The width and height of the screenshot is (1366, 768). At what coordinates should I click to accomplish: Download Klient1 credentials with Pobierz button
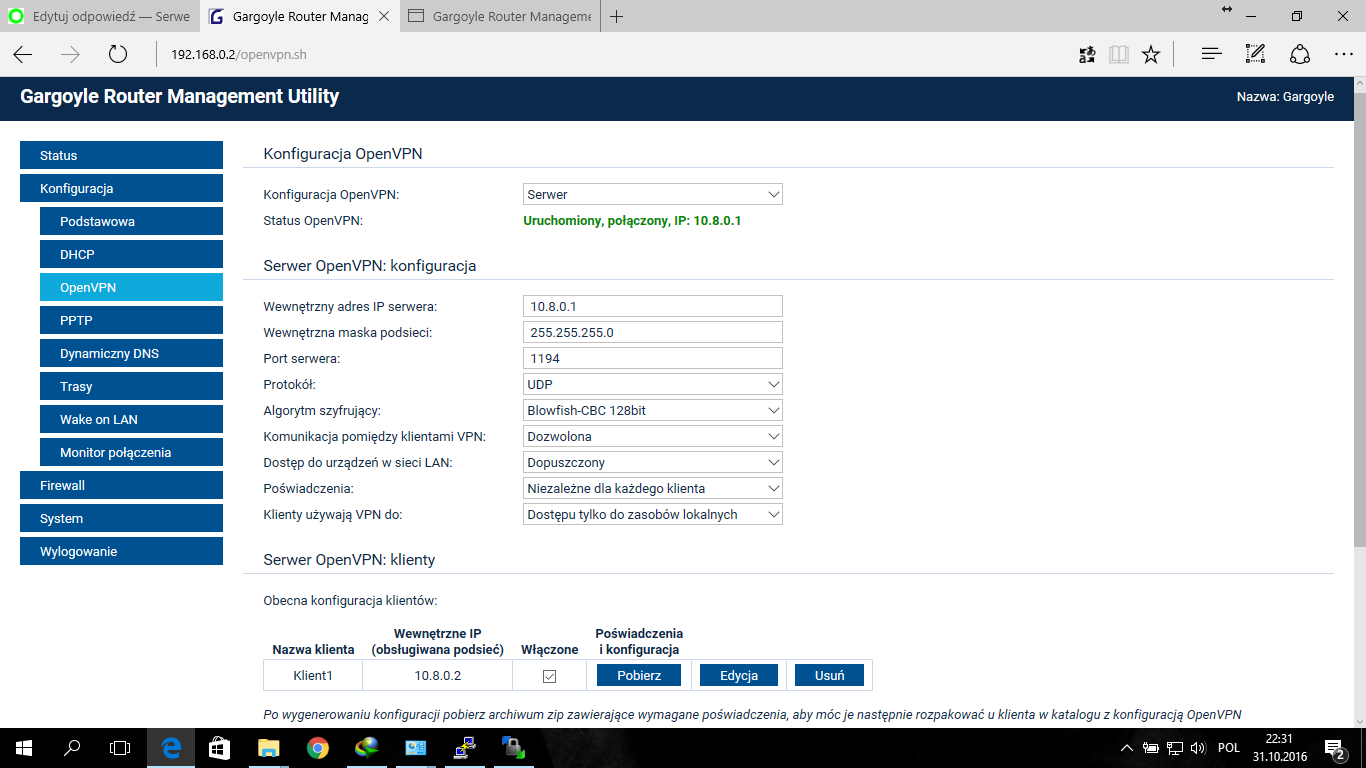coord(639,675)
